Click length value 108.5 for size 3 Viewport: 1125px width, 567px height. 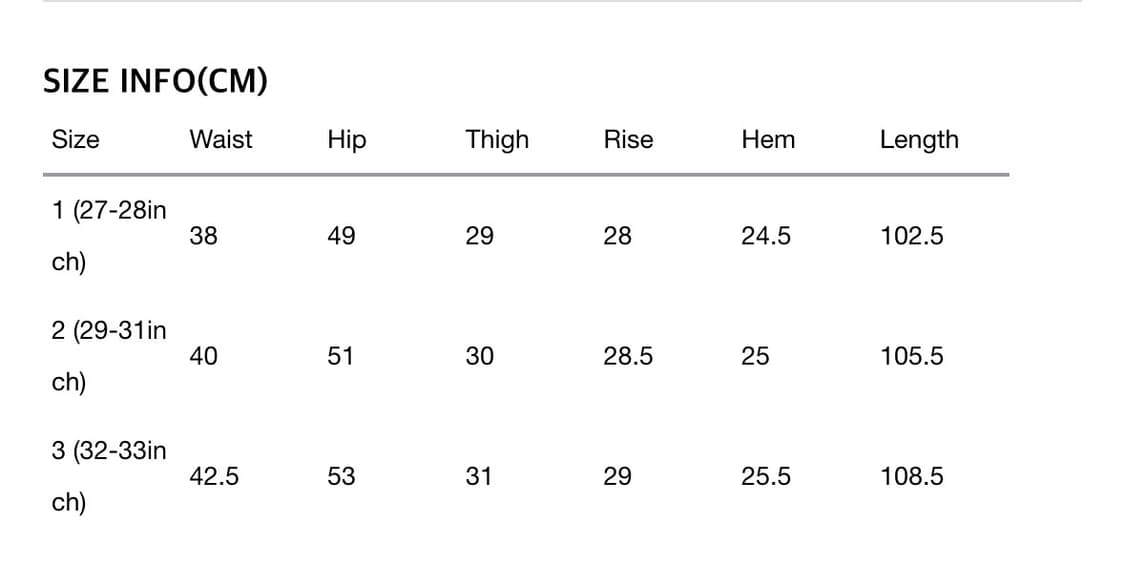pyautogui.click(x=911, y=476)
